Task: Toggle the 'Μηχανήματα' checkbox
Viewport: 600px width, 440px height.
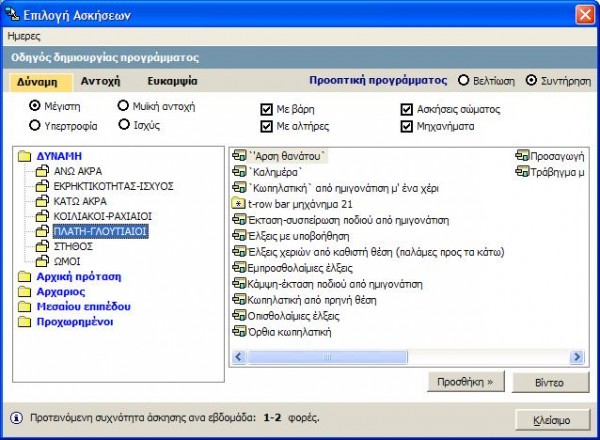Action: pos(406,126)
